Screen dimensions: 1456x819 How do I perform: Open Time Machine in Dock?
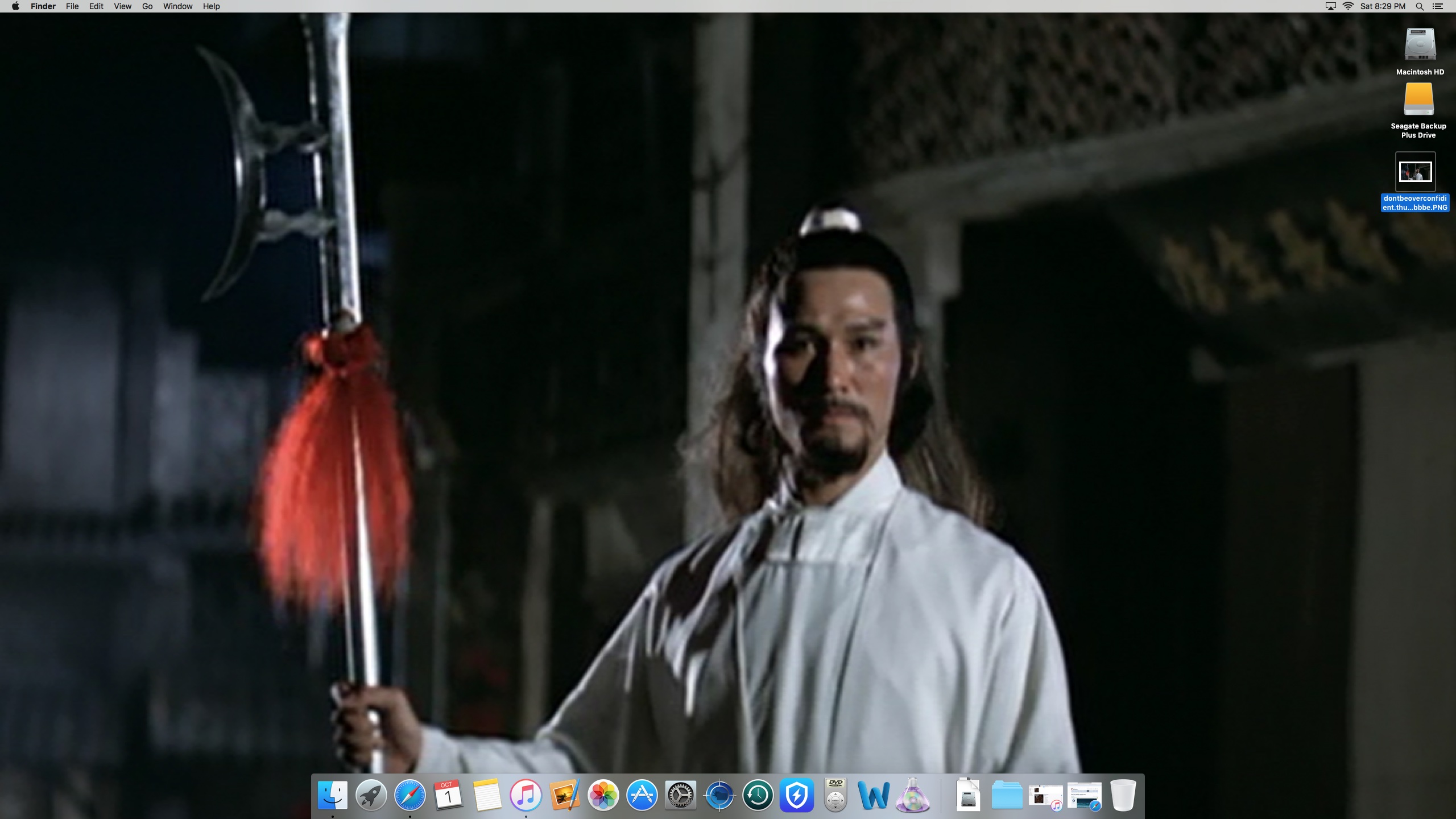[x=758, y=795]
